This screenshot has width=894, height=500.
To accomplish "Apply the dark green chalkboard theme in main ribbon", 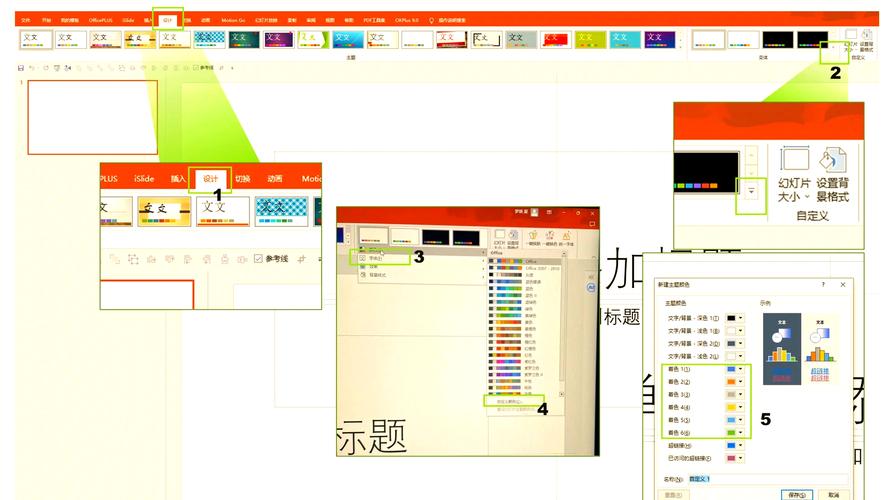I will point(244,39).
